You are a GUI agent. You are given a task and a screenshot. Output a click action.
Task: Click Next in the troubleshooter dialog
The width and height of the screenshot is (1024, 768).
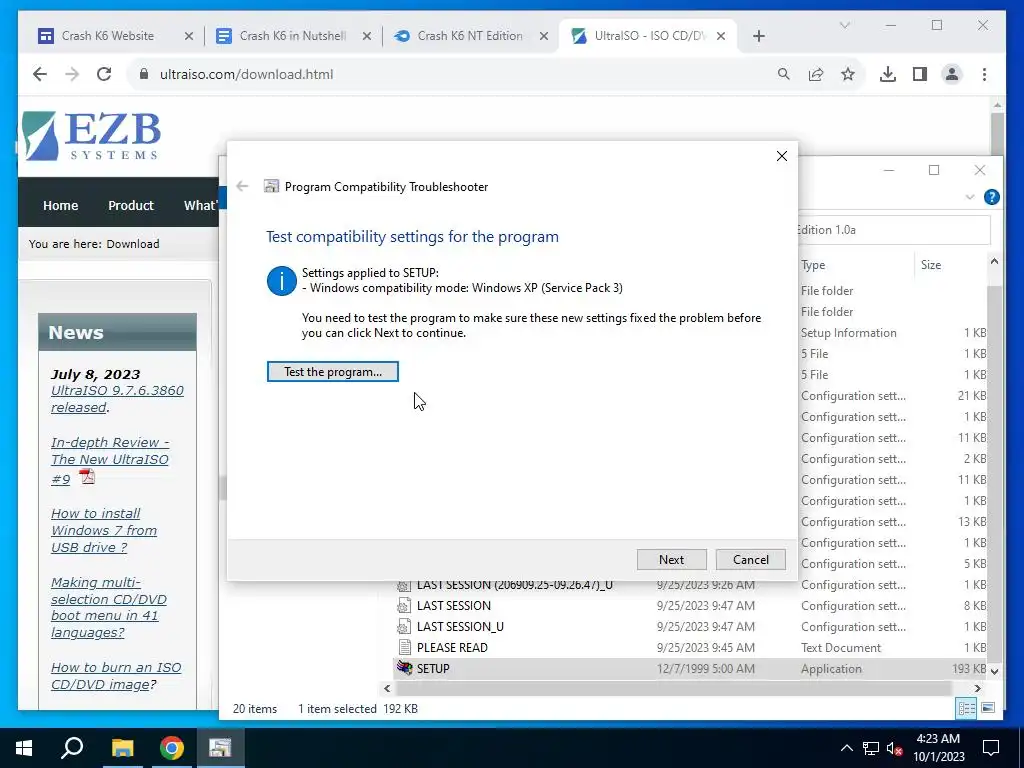(x=671, y=560)
